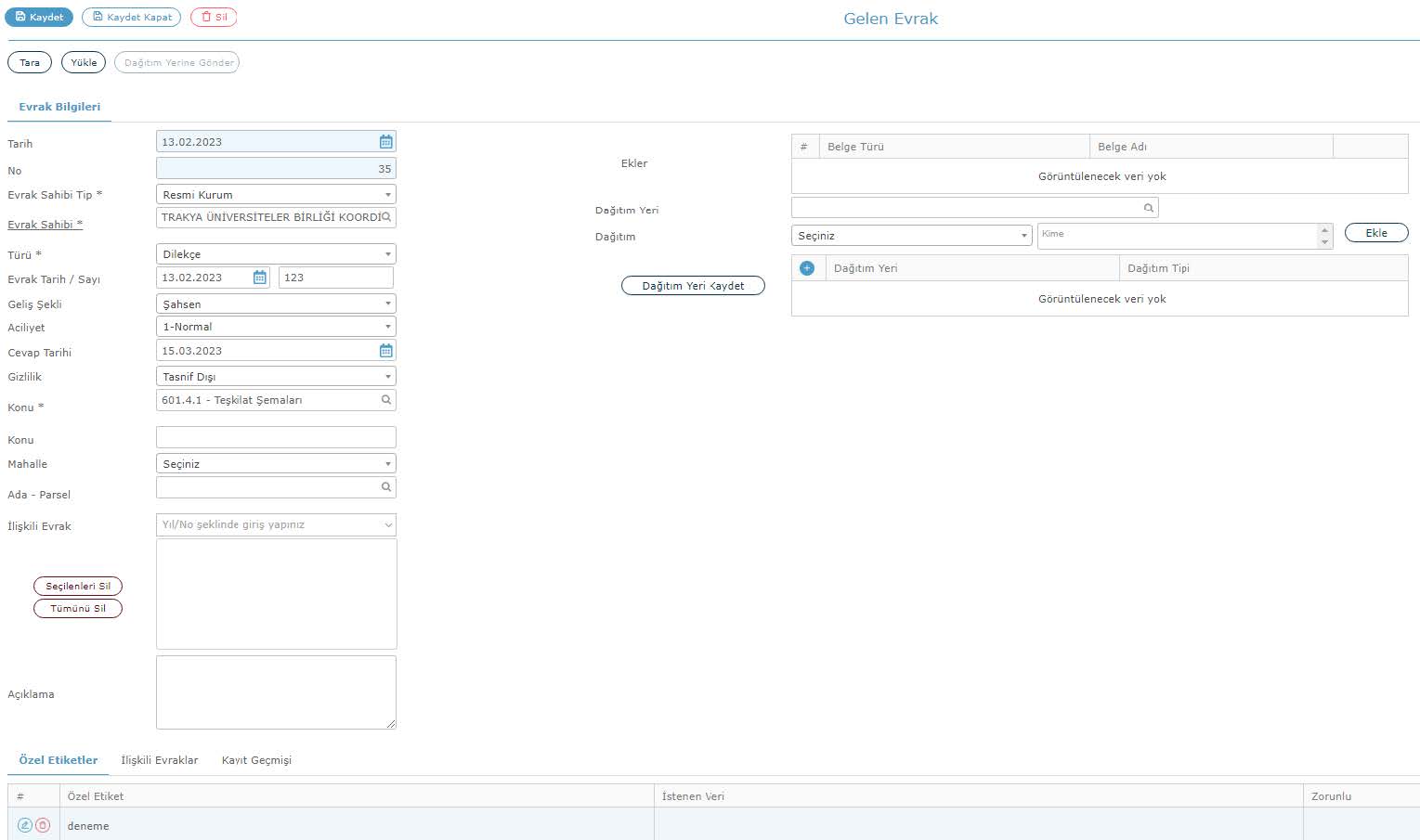The width and height of the screenshot is (1420, 840).
Task: Open İlişkili Evrak Yıl/No combo box
Action: [x=276, y=524]
